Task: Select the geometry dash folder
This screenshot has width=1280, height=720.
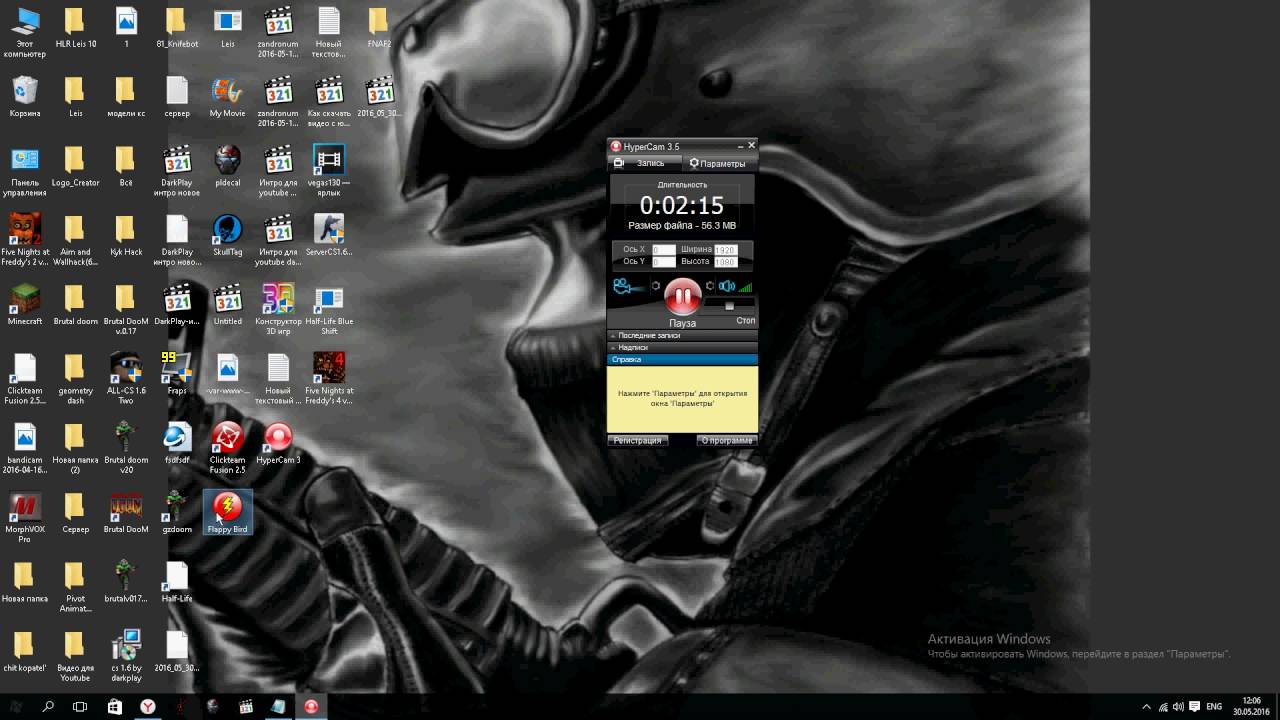Action: 75,378
